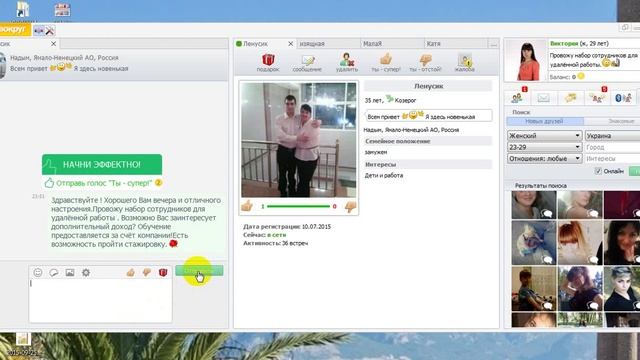Viewport: 640px width, 360px height.
Task: Click the yellow ticket icon in right panel
Action: 570,98
